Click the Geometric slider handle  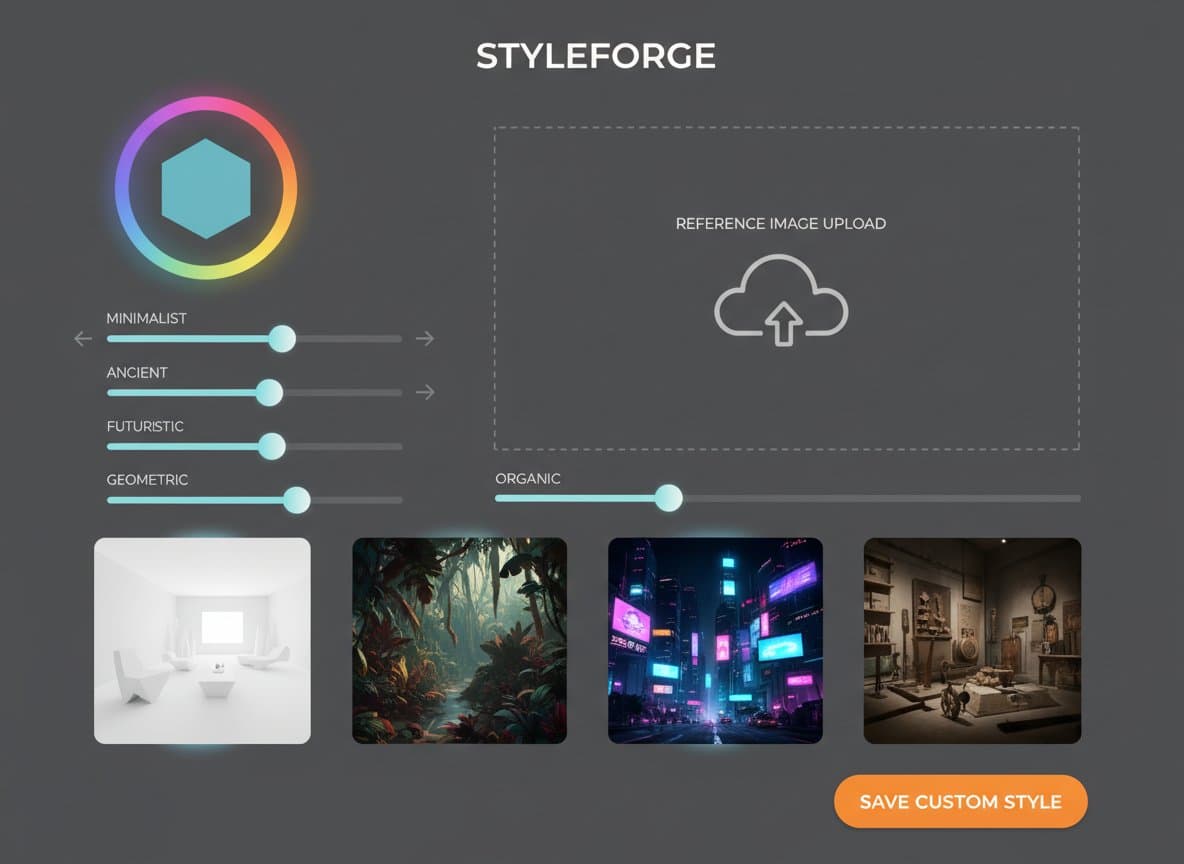[296, 500]
